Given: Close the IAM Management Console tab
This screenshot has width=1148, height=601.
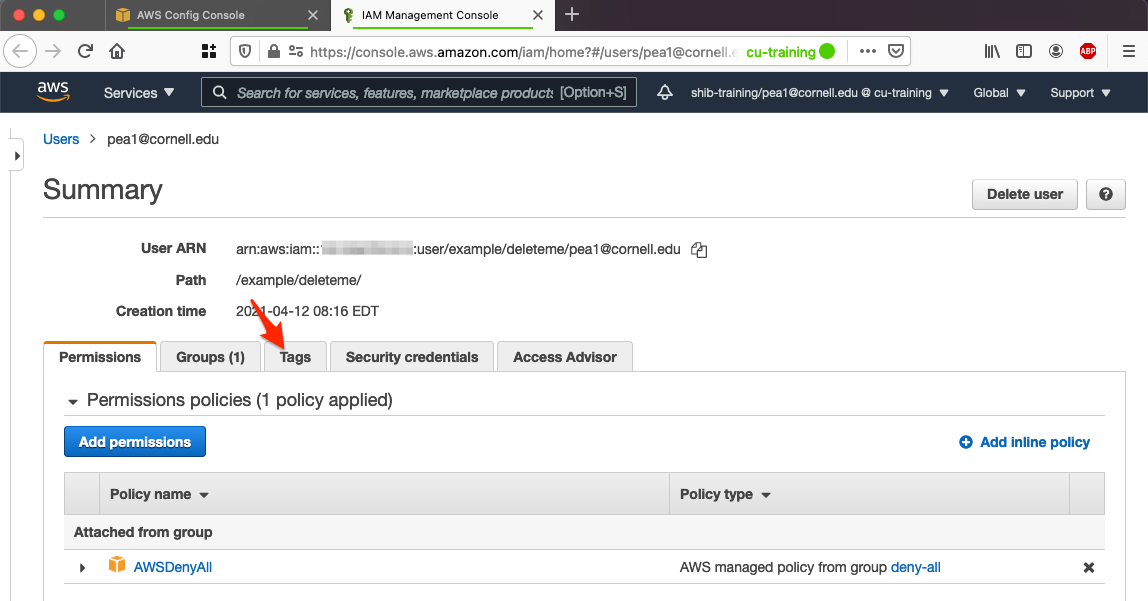Looking at the screenshot, I should pos(537,15).
